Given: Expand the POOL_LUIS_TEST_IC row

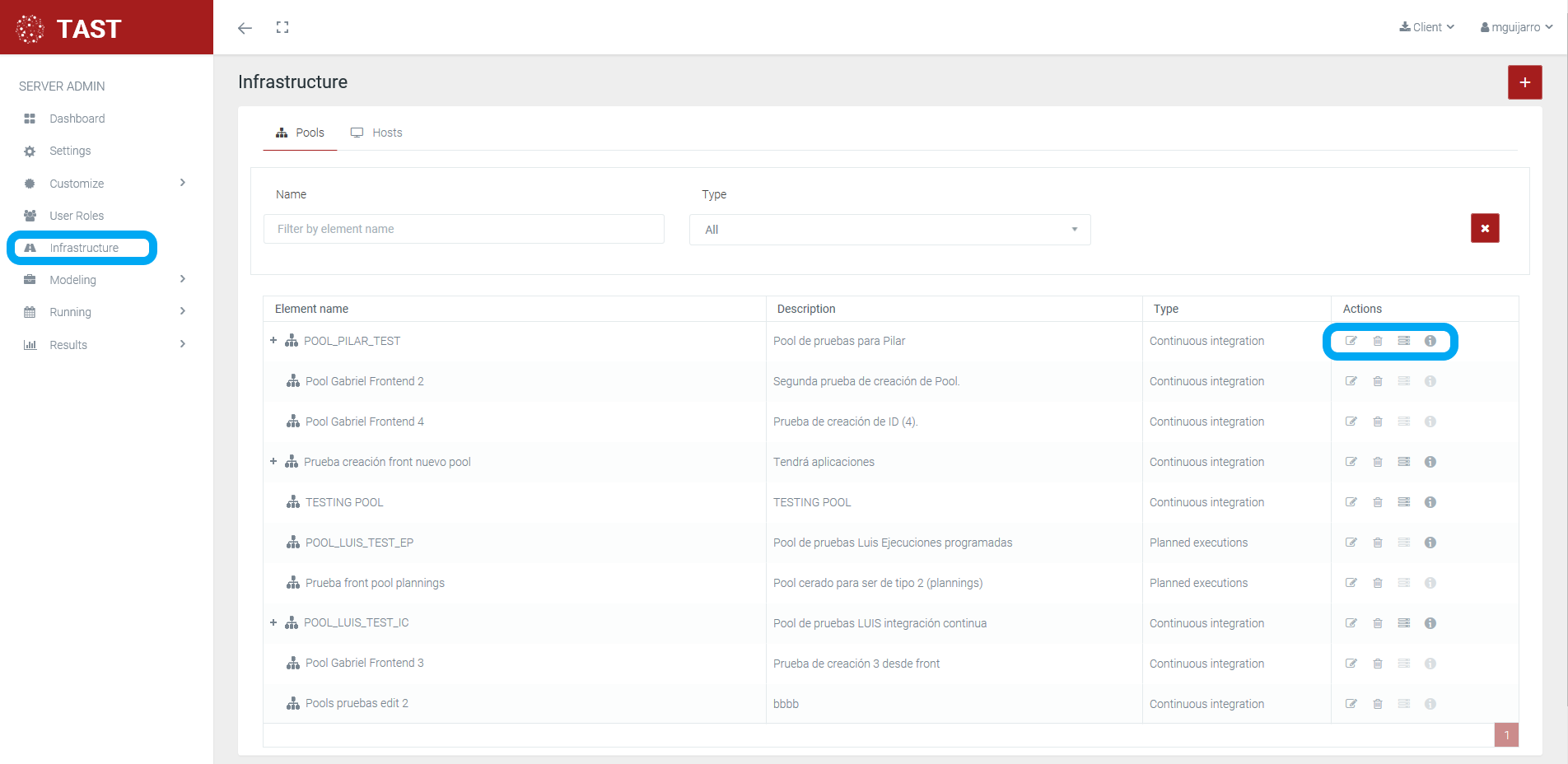Looking at the screenshot, I should [273, 622].
